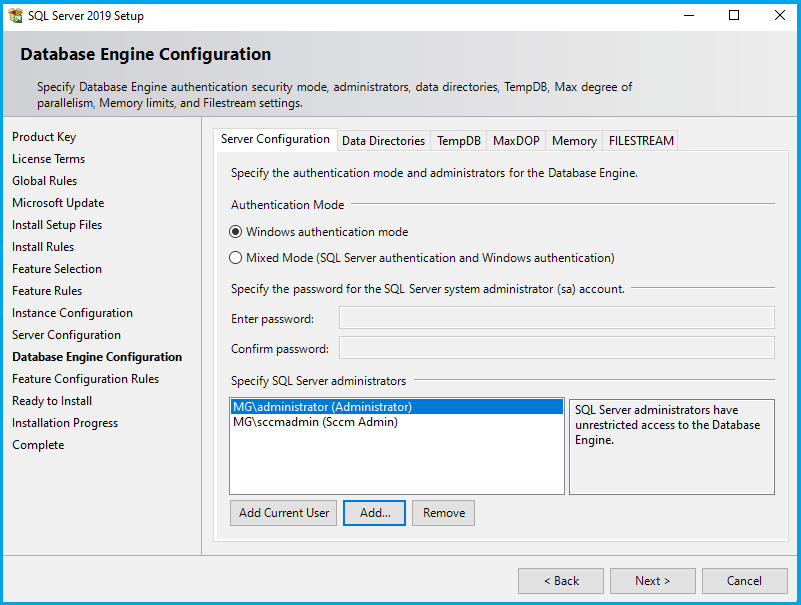Viewport: 801px width, 605px height.
Task: Click the SQL Server Setup title bar icon
Action: pyautogui.click(x=15, y=16)
